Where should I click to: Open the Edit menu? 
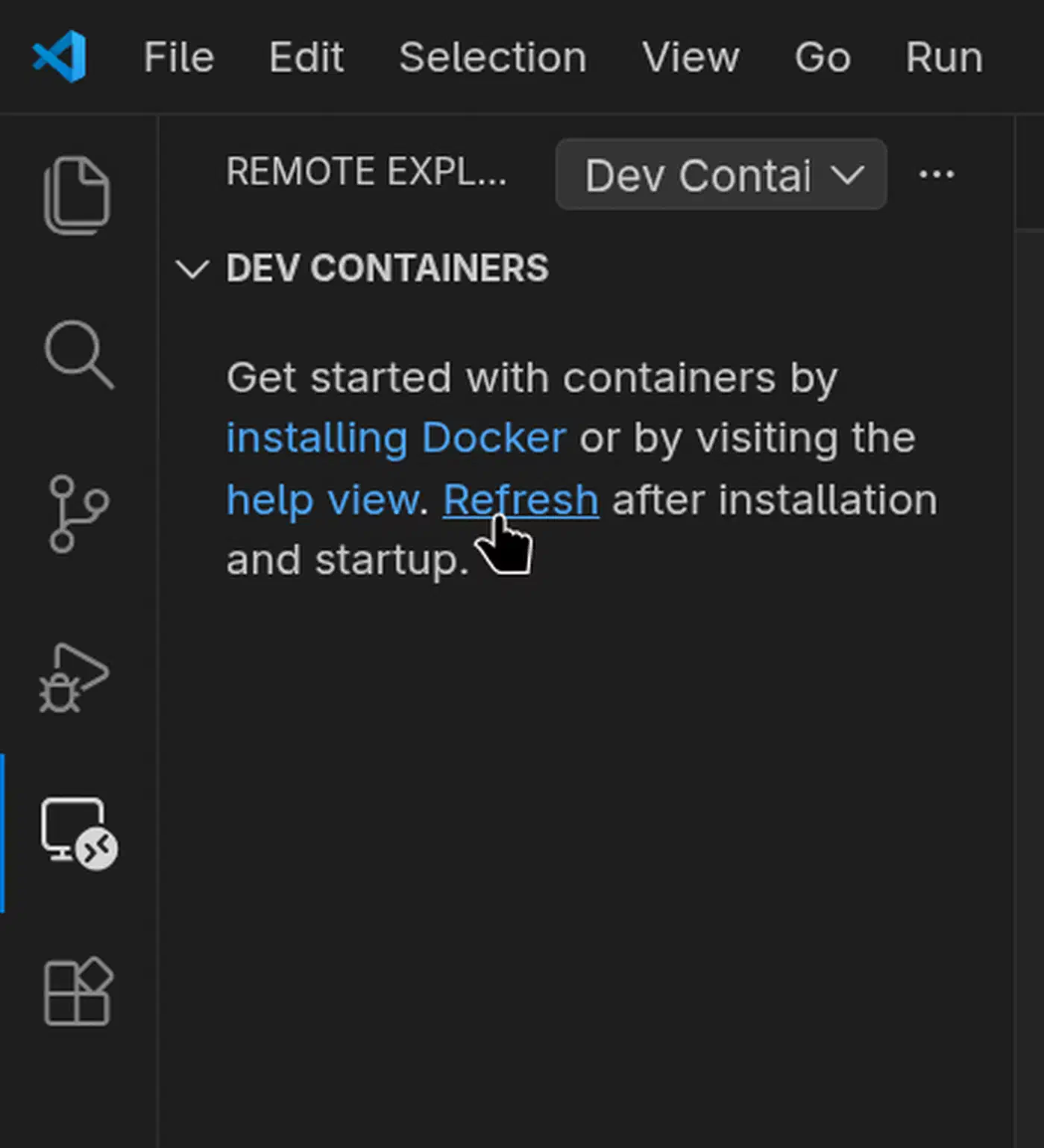coord(306,57)
